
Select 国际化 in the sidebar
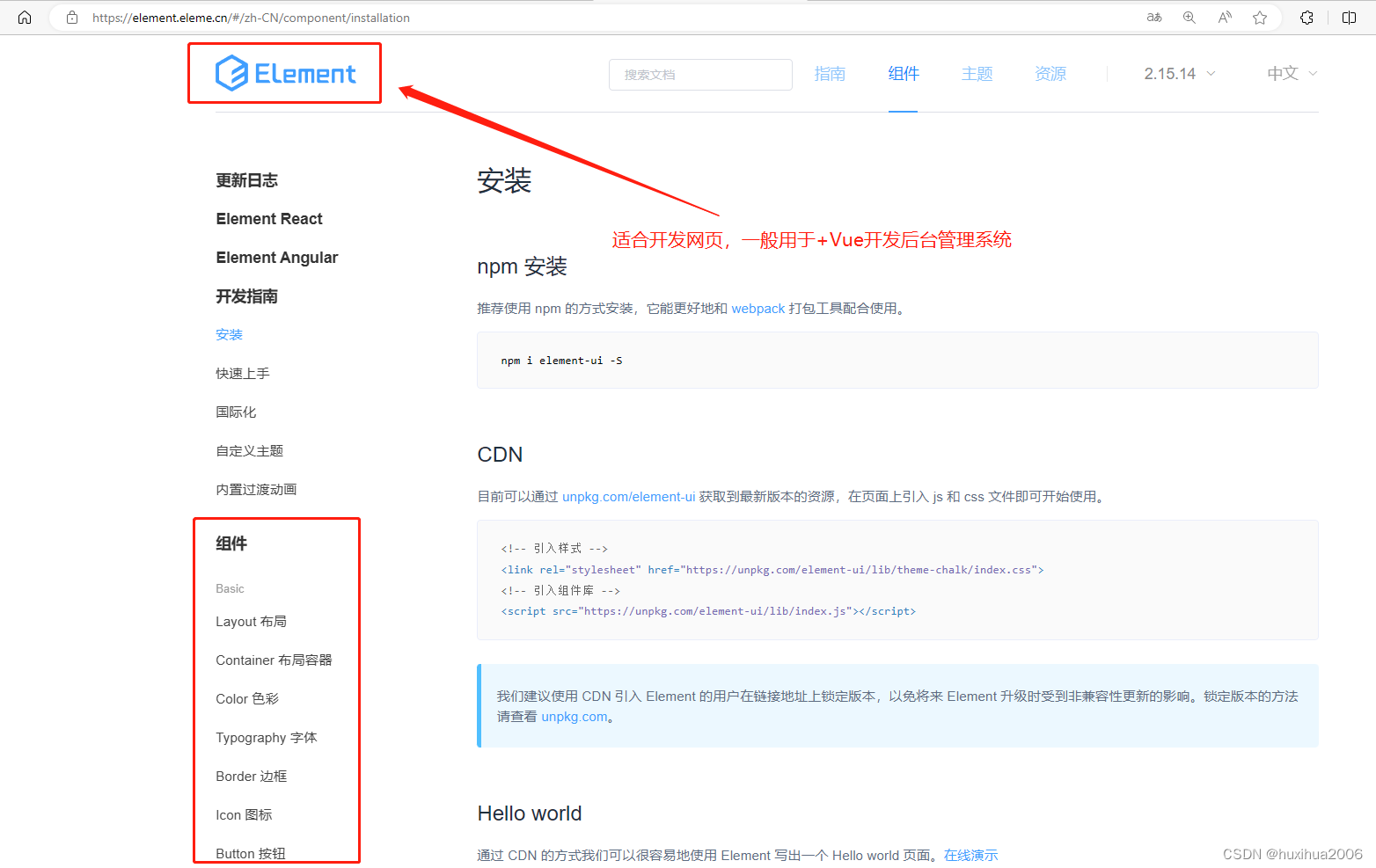236,412
